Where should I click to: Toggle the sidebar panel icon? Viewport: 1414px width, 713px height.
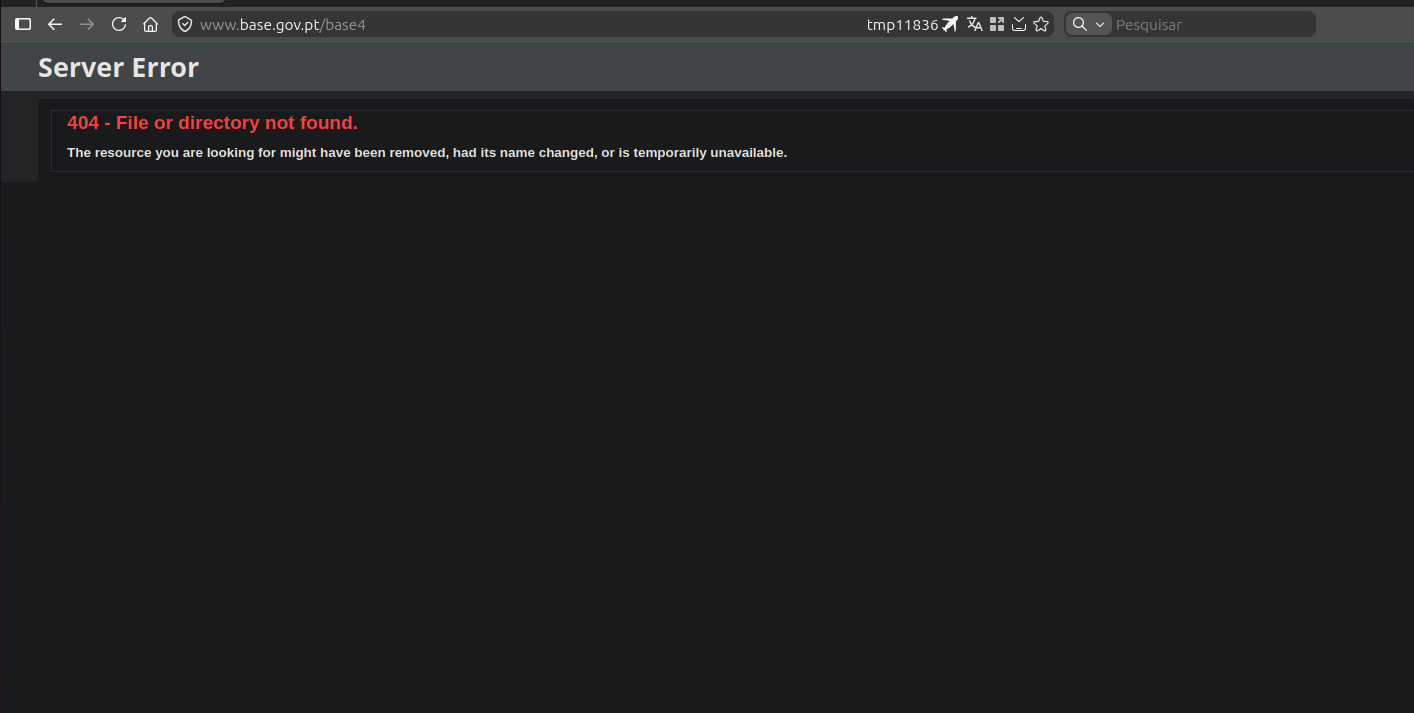[23, 24]
